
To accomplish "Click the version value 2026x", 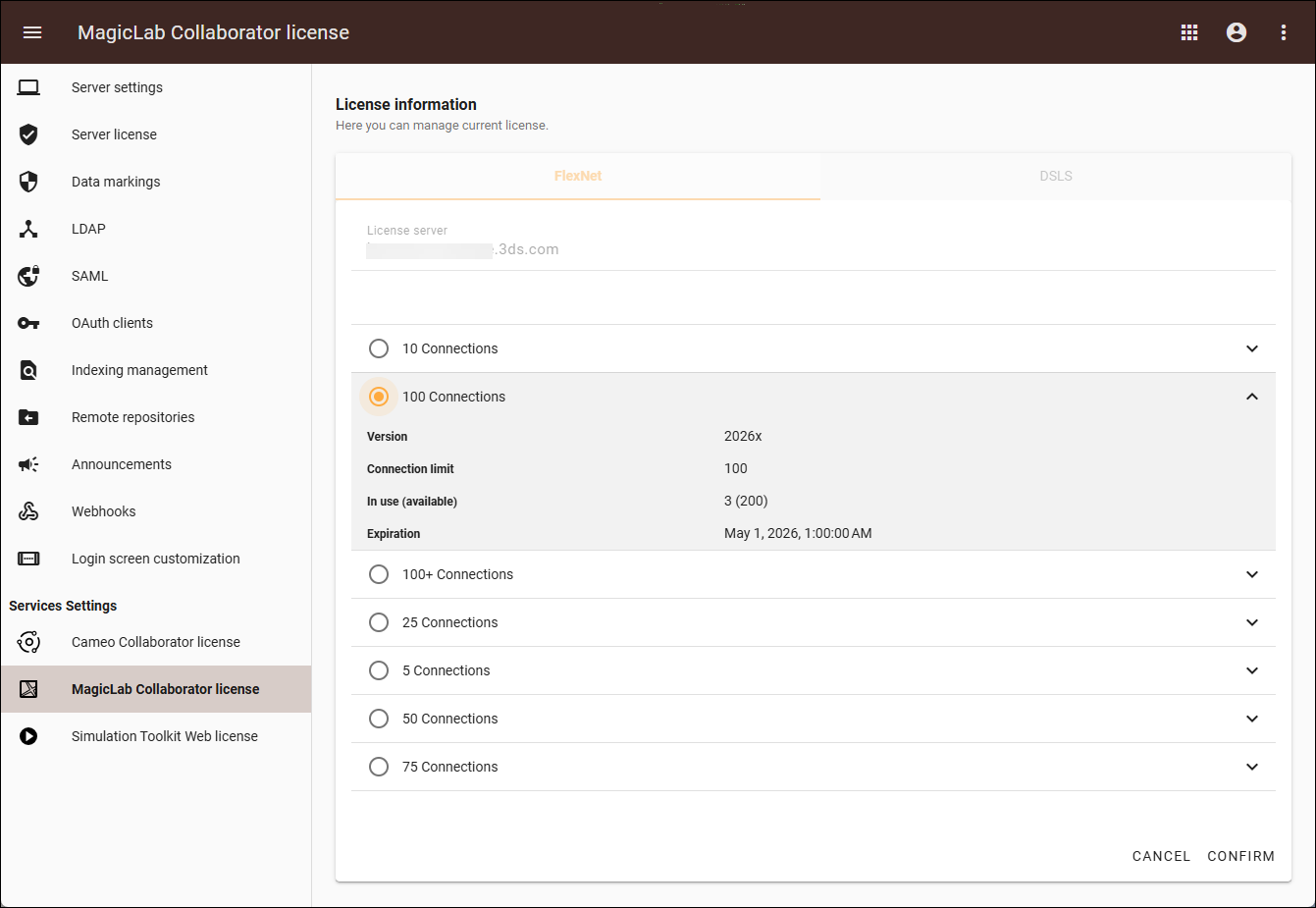I will tap(743, 436).
